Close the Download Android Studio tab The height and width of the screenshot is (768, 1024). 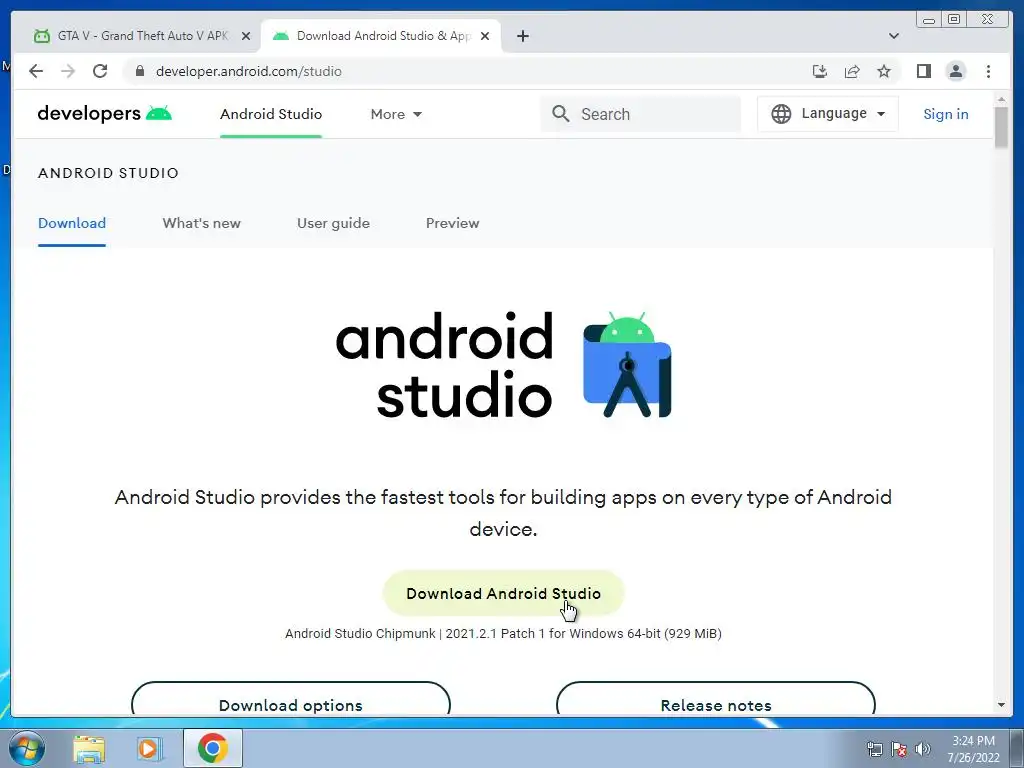coord(485,36)
